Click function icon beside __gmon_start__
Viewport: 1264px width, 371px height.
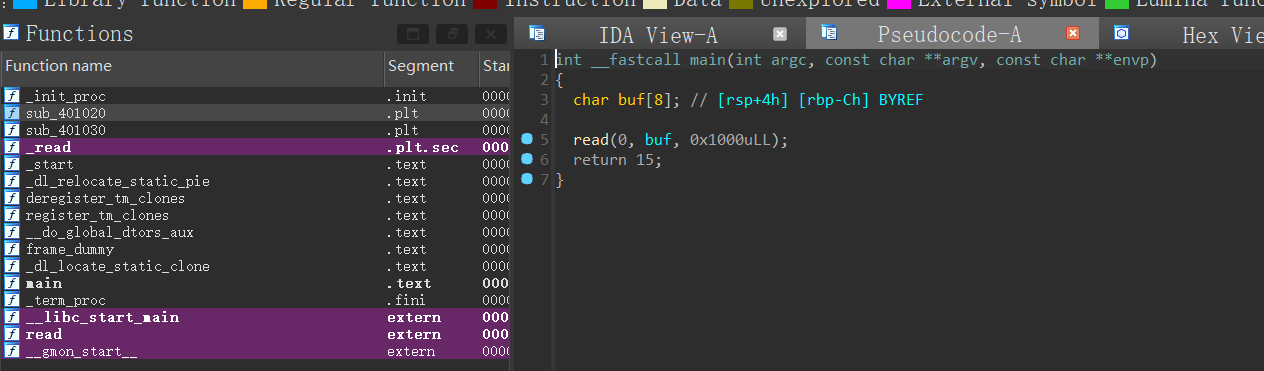[12, 351]
